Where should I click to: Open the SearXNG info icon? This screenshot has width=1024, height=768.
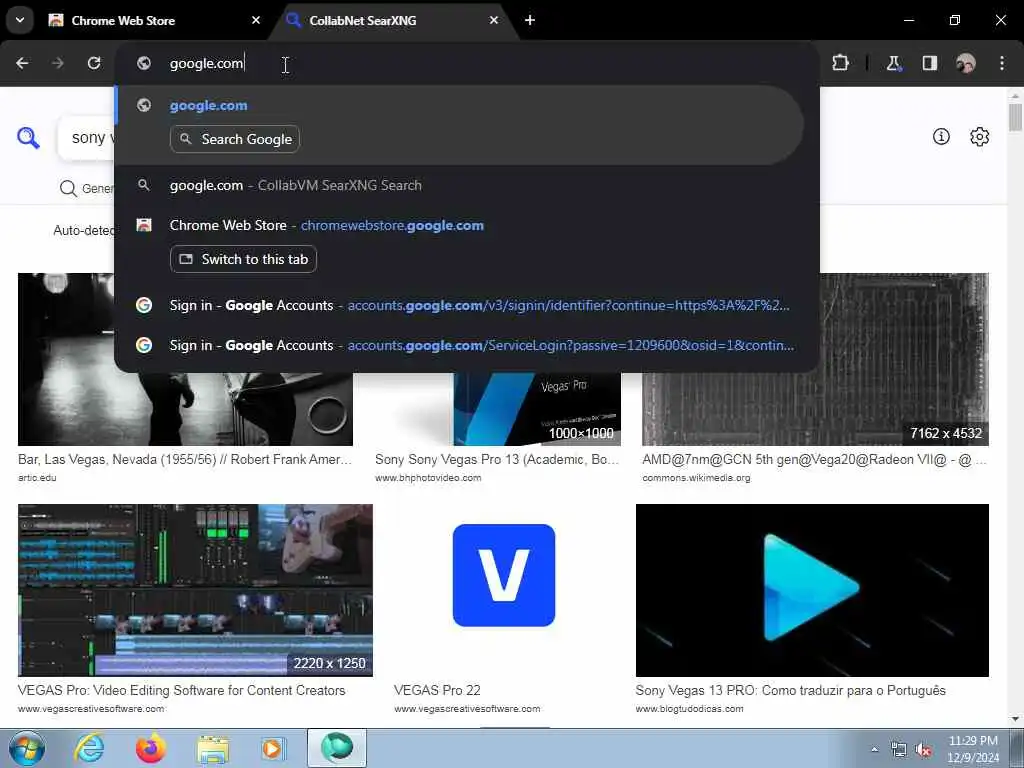click(x=941, y=136)
